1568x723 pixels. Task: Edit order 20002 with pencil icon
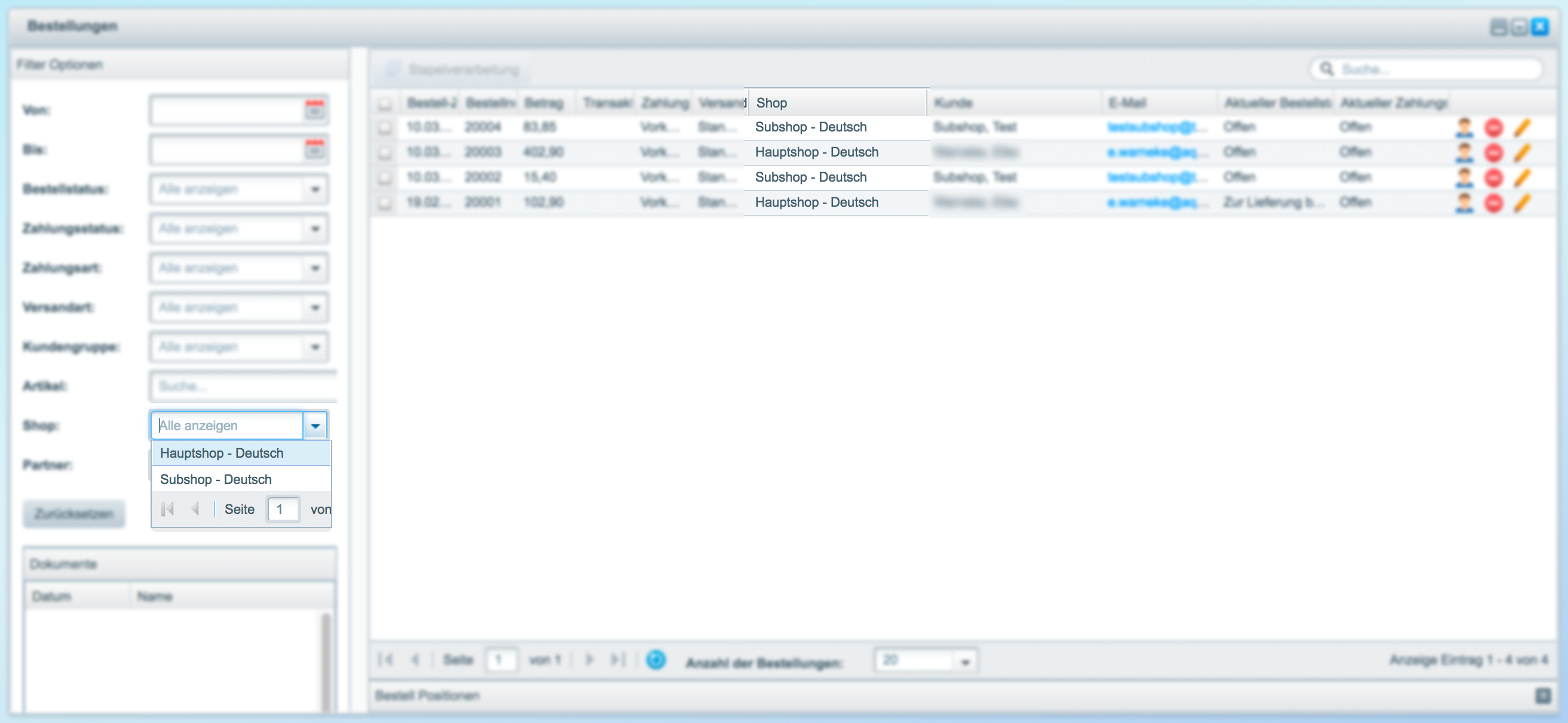point(1523,177)
